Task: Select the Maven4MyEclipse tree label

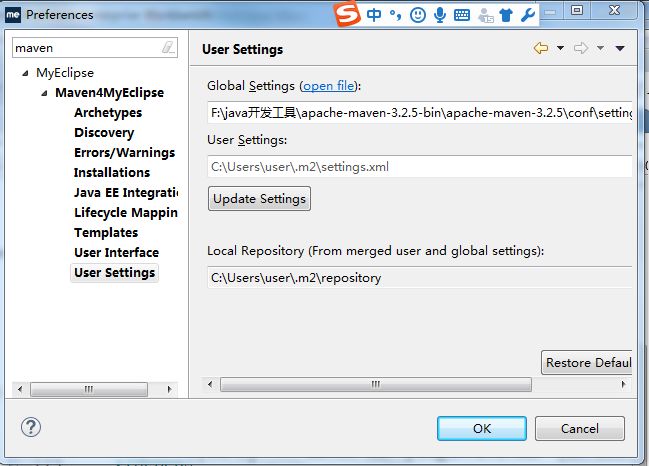Action: [110, 93]
